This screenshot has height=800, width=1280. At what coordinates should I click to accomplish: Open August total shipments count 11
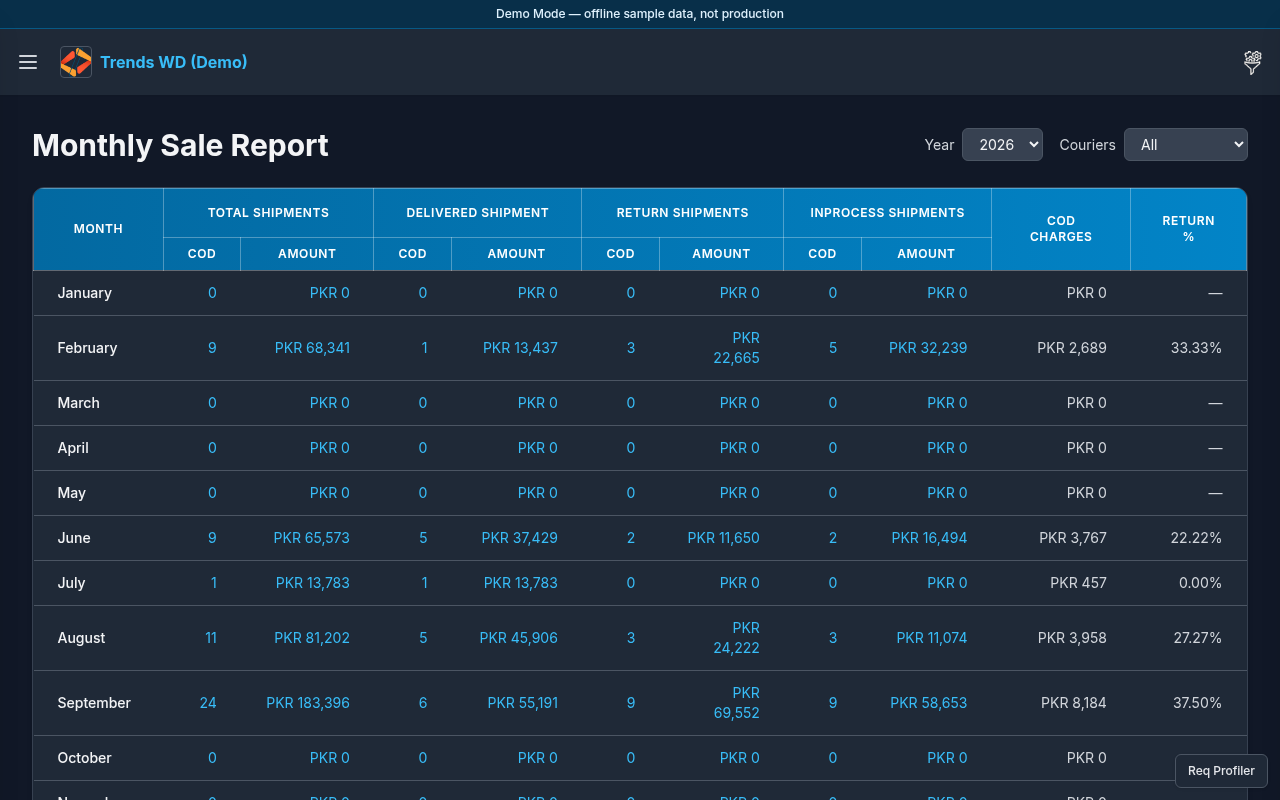(211, 638)
